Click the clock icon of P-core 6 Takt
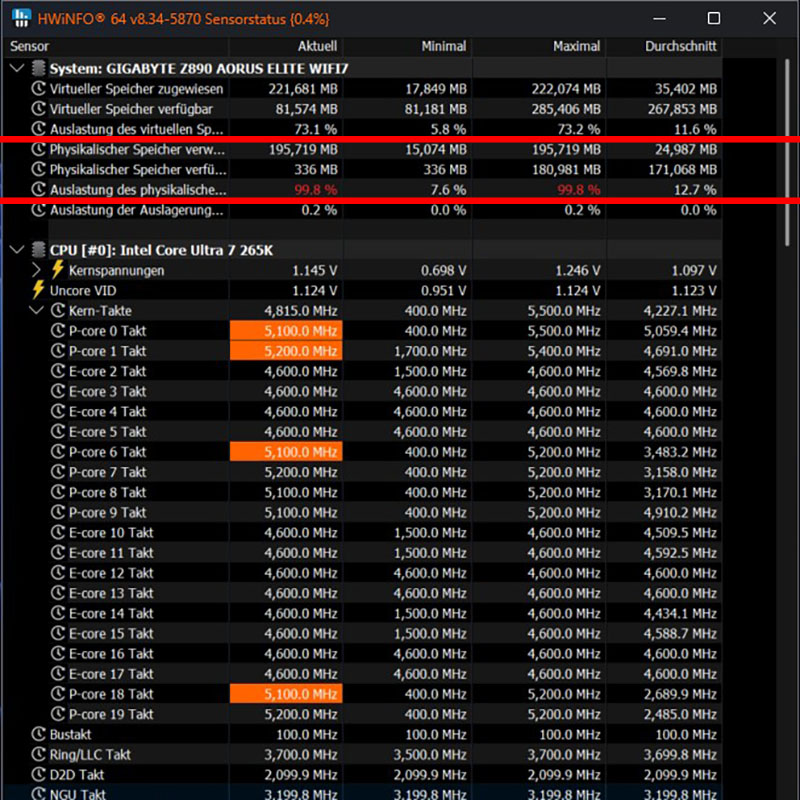 (x=58, y=452)
